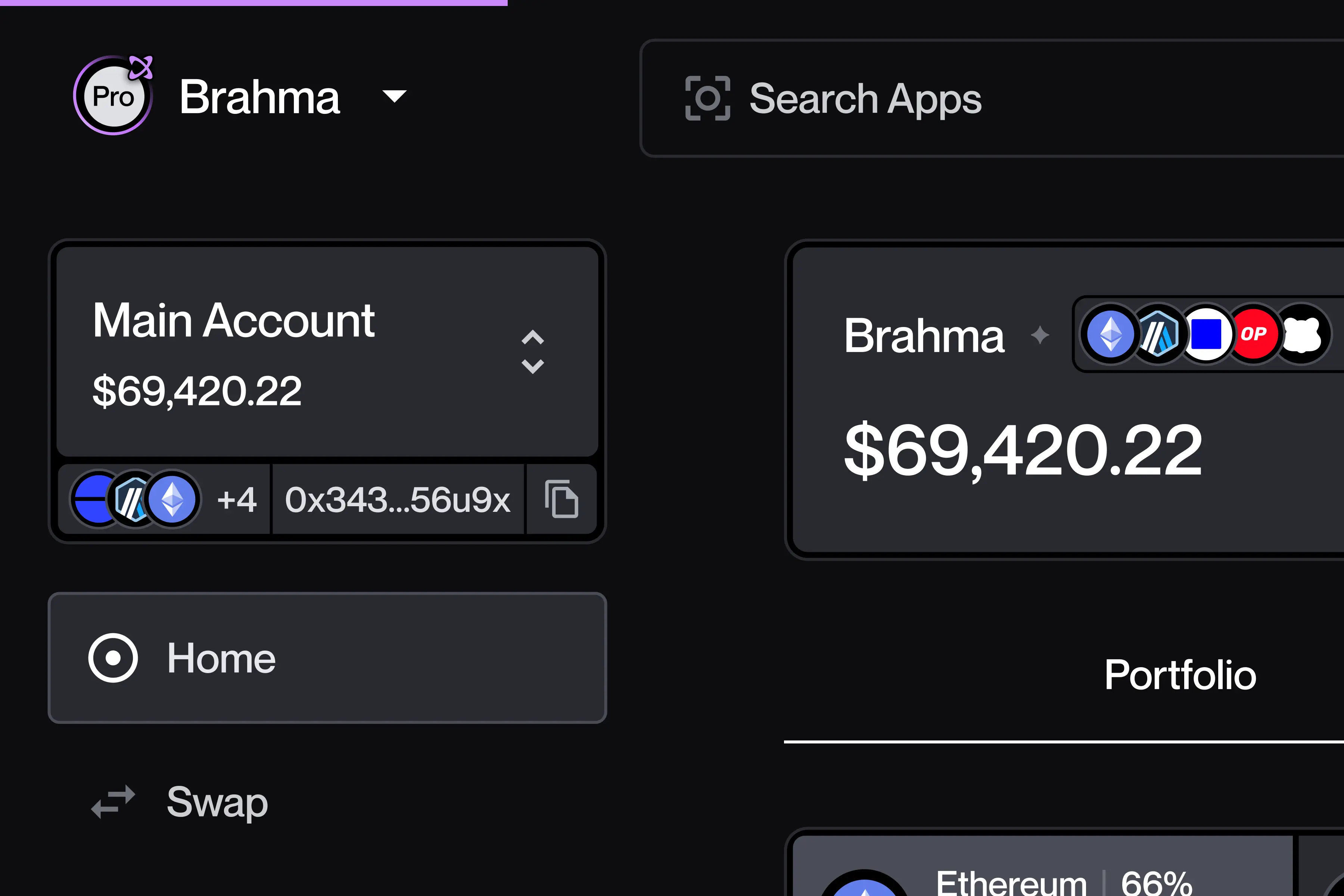
Task: Switch to the Portfolio tab
Action: 1180,674
